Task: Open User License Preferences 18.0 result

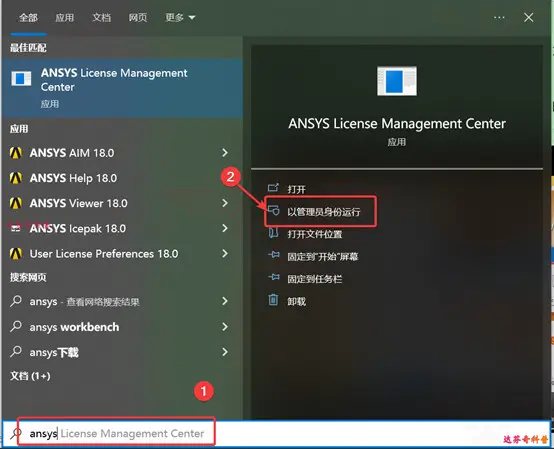Action: [x=122, y=253]
